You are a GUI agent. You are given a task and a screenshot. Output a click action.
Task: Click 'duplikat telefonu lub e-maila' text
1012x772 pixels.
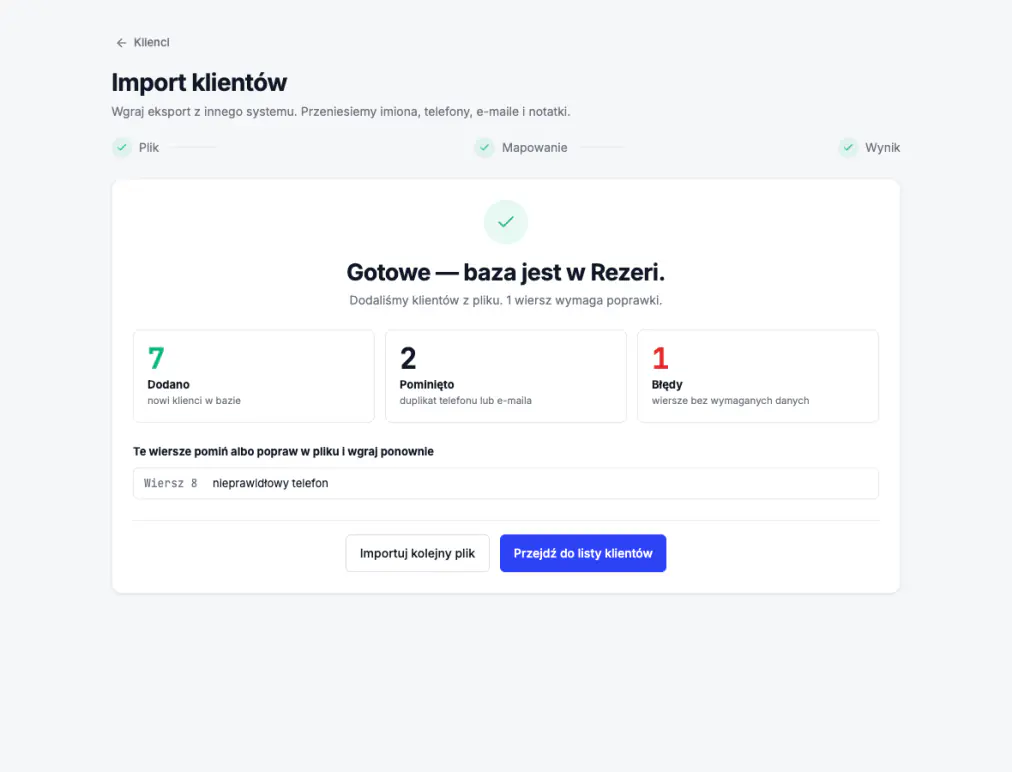pyautogui.click(x=465, y=400)
